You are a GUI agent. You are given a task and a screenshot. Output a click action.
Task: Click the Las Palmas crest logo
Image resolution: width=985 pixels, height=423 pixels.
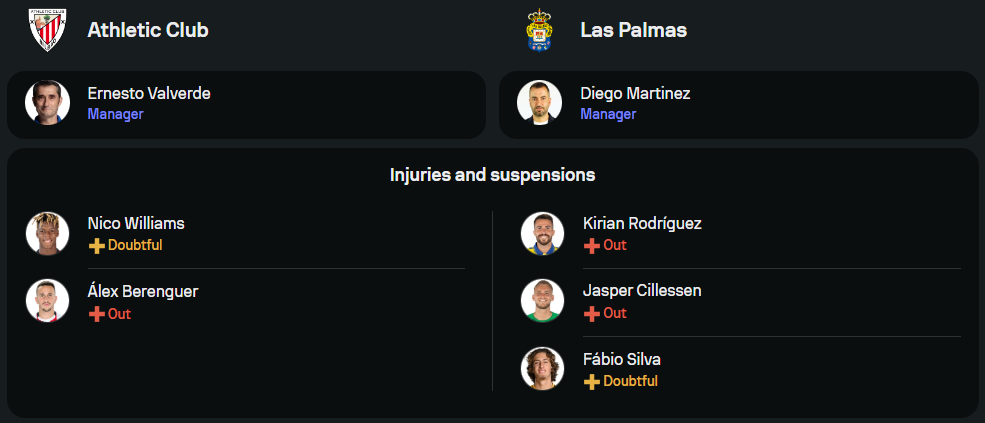(x=540, y=30)
